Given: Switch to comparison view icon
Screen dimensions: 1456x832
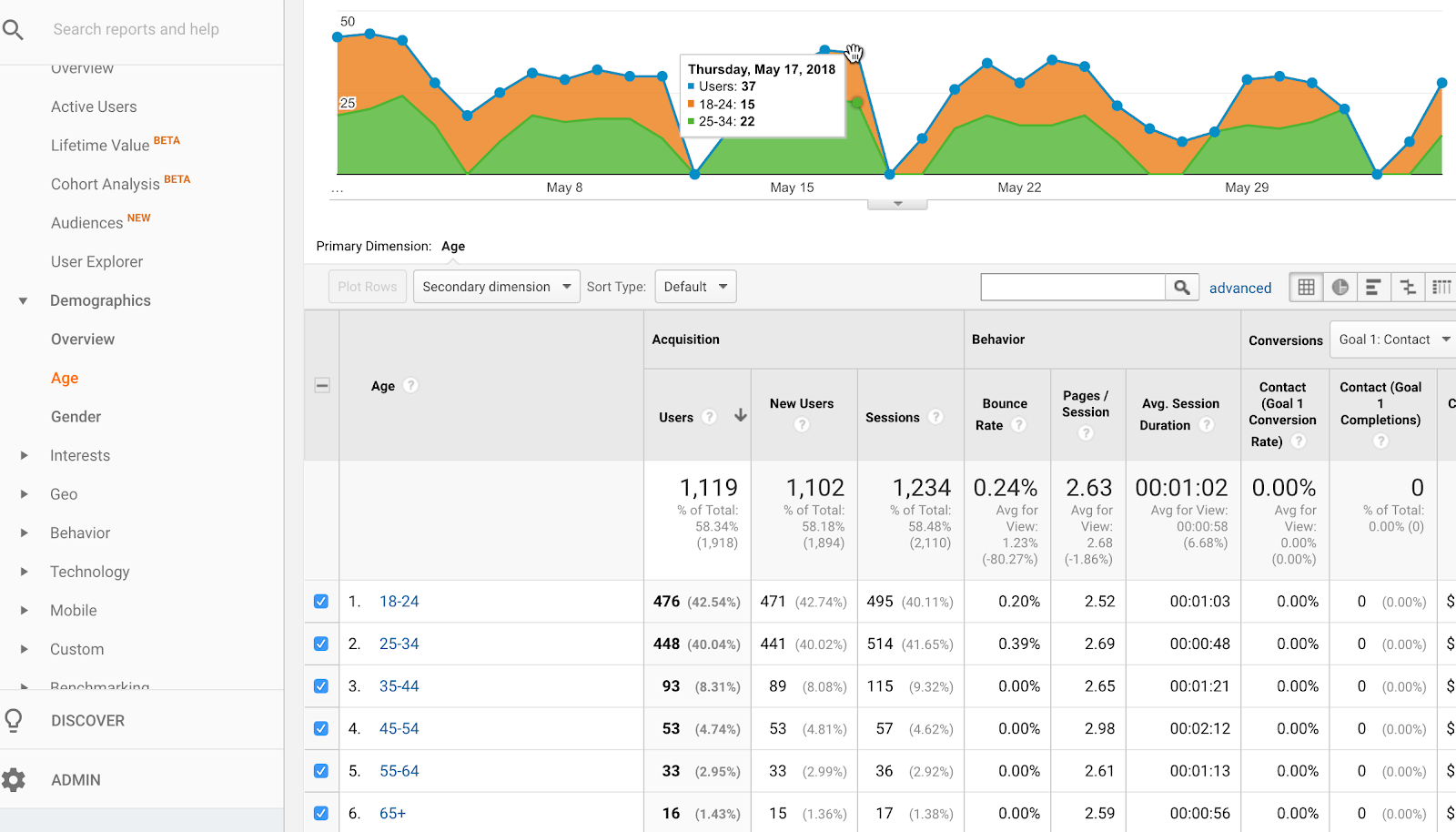Looking at the screenshot, I should (1408, 288).
